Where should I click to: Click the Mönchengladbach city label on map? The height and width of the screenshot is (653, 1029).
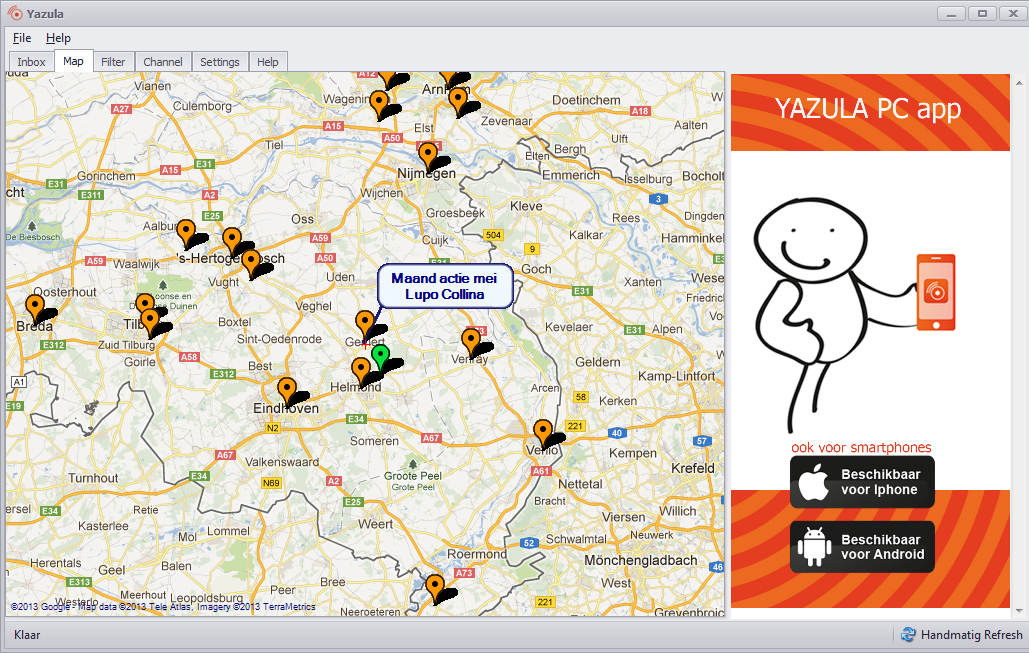click(x=640, y=560)
